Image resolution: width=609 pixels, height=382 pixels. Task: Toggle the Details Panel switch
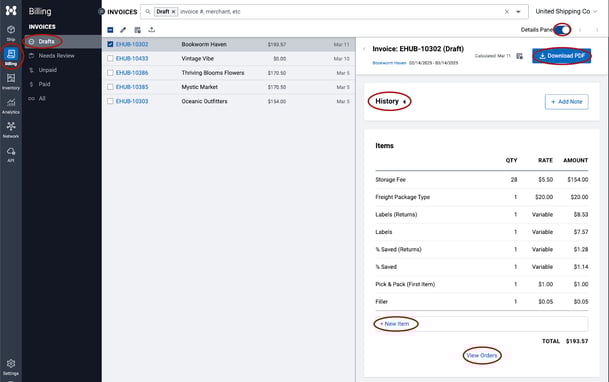[562, 30]
